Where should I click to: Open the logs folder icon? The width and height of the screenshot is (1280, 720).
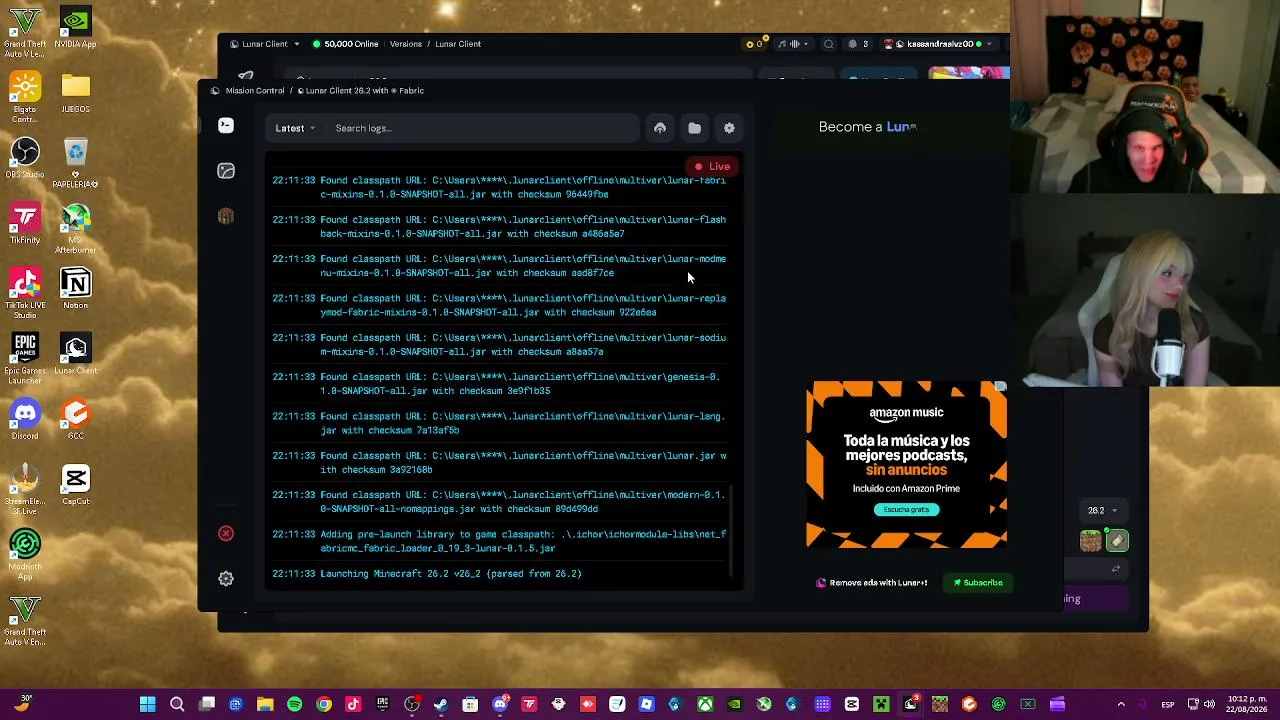(x=695, y=128)
